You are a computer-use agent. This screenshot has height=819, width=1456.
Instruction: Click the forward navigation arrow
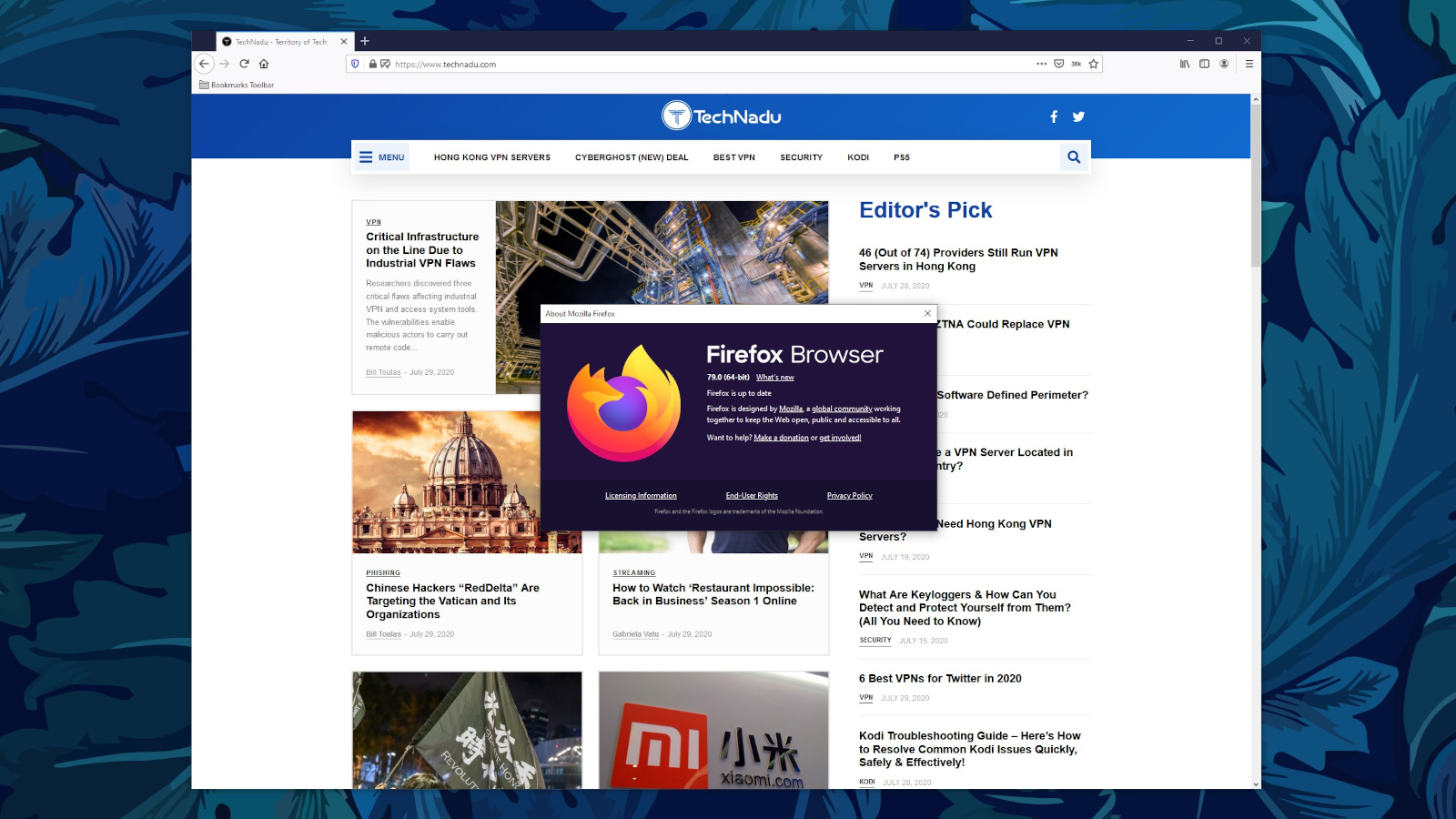click(x=225, y=64)
